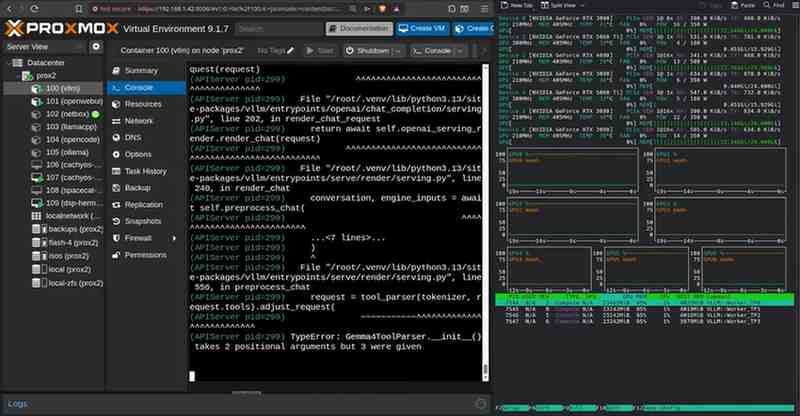Open the Split View dropdown arrow
The image size is (800, 416).
click(x=582, y=5)
